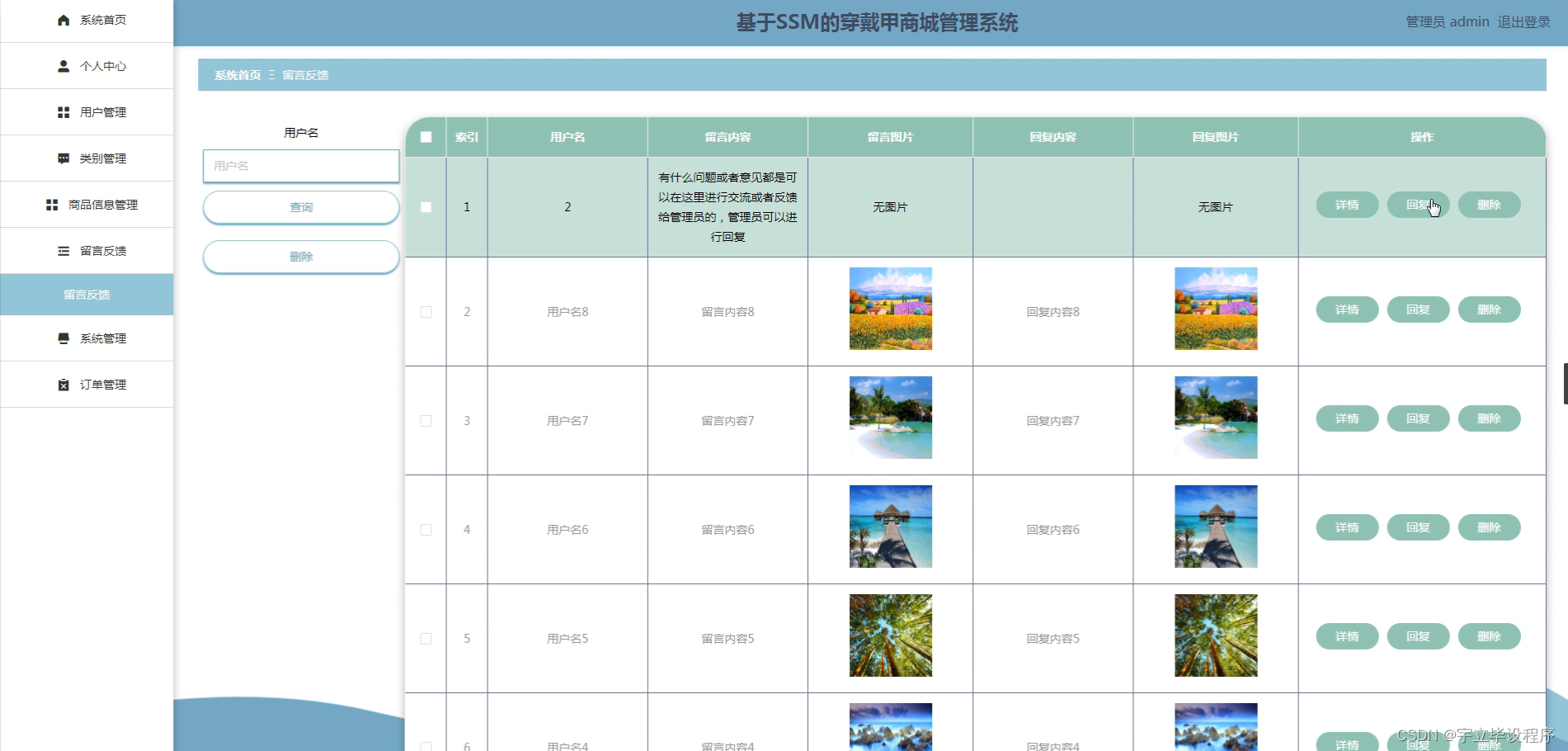Open the 留言图片 forest thumbnail in 用户名5 row

(891, 635)
